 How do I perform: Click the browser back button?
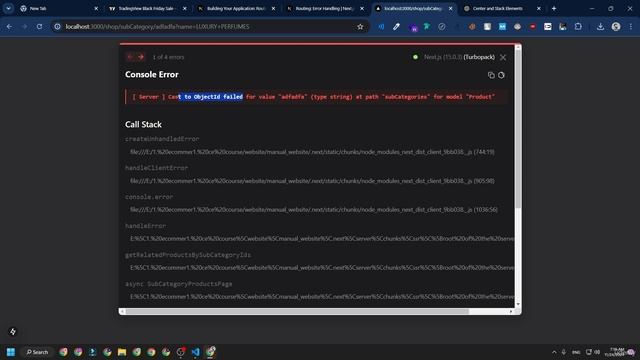[9, 27]
